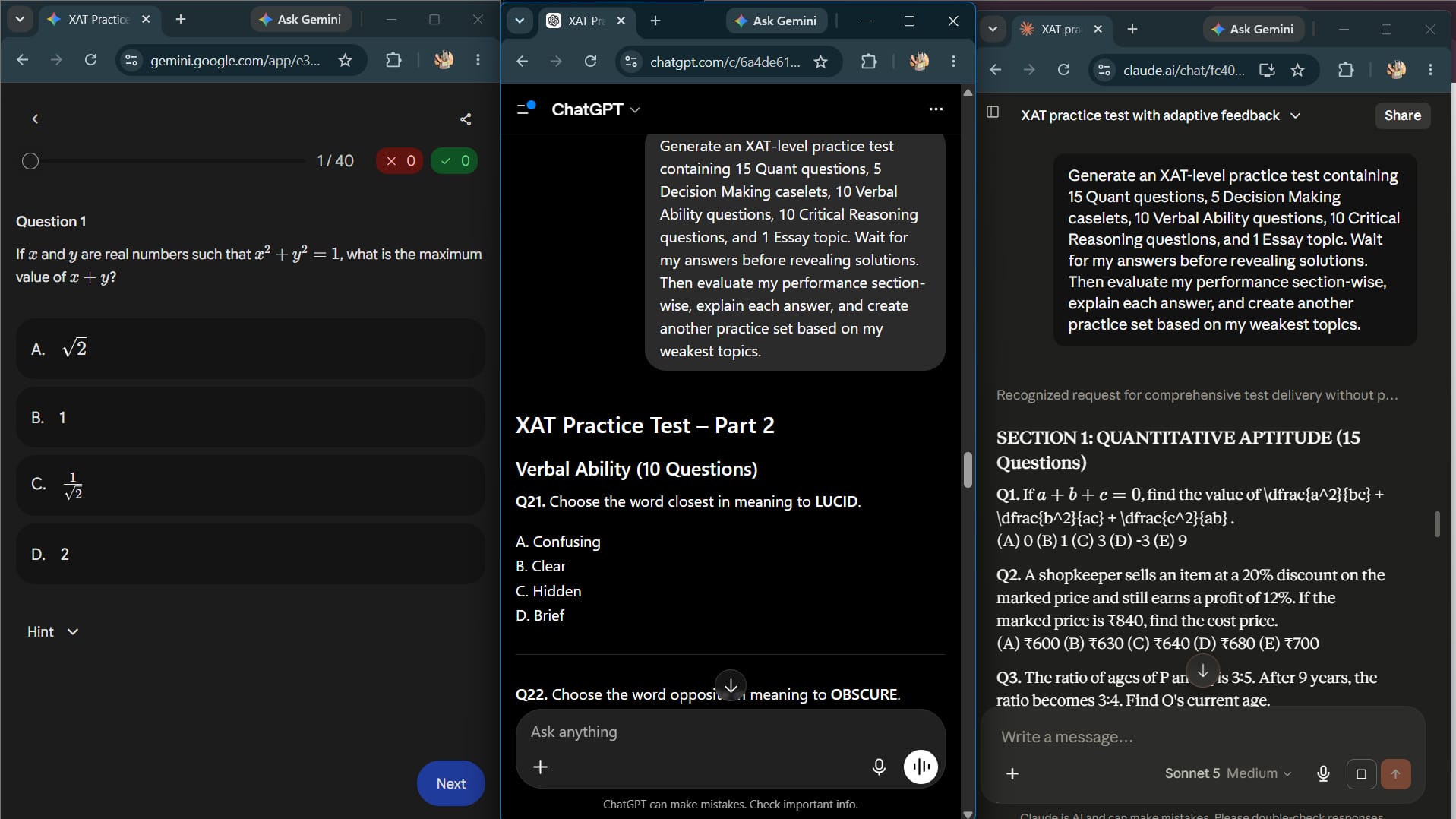Select answer option D with value 2
1456x819 pixels.
tap(251, 554)
